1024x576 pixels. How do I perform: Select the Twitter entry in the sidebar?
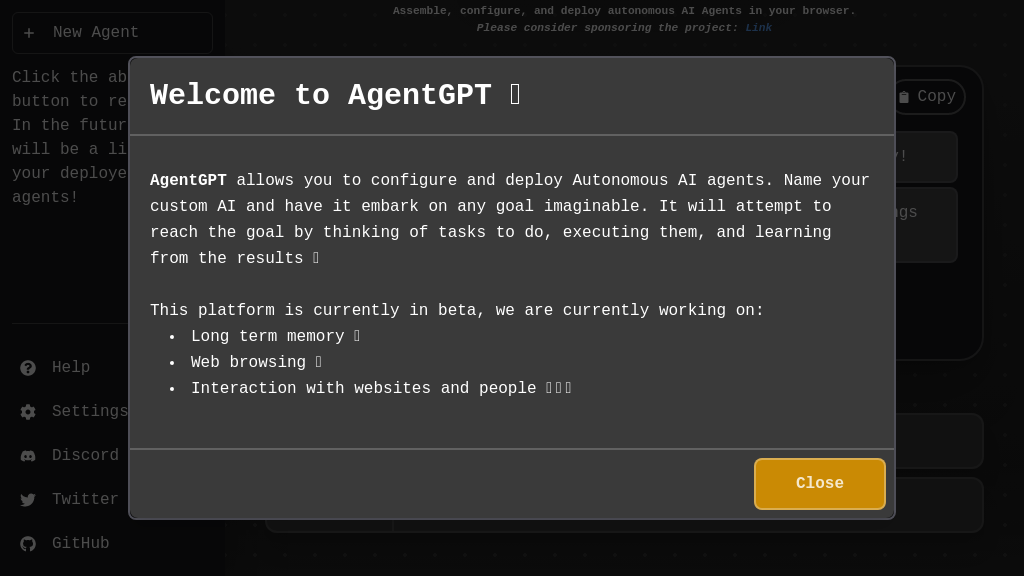[85, 499]
